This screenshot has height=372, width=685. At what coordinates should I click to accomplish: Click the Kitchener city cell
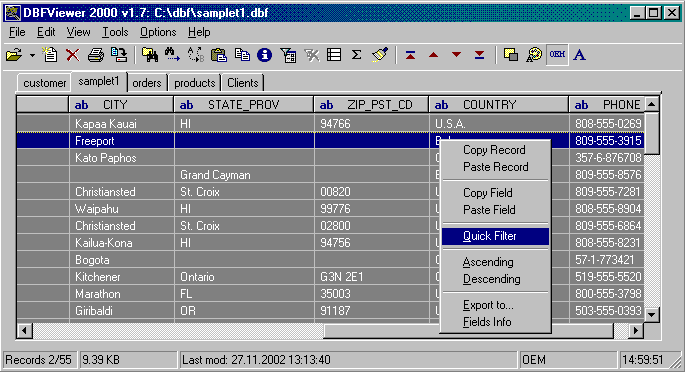(x=122, y=277)
